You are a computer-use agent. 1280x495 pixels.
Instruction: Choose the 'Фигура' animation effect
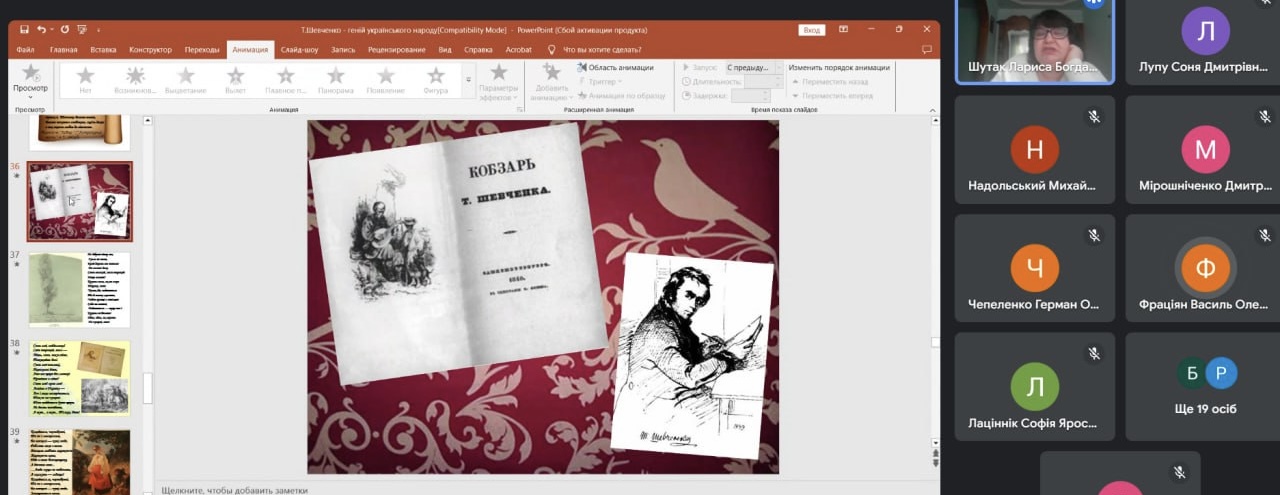[x=436, y=80]
